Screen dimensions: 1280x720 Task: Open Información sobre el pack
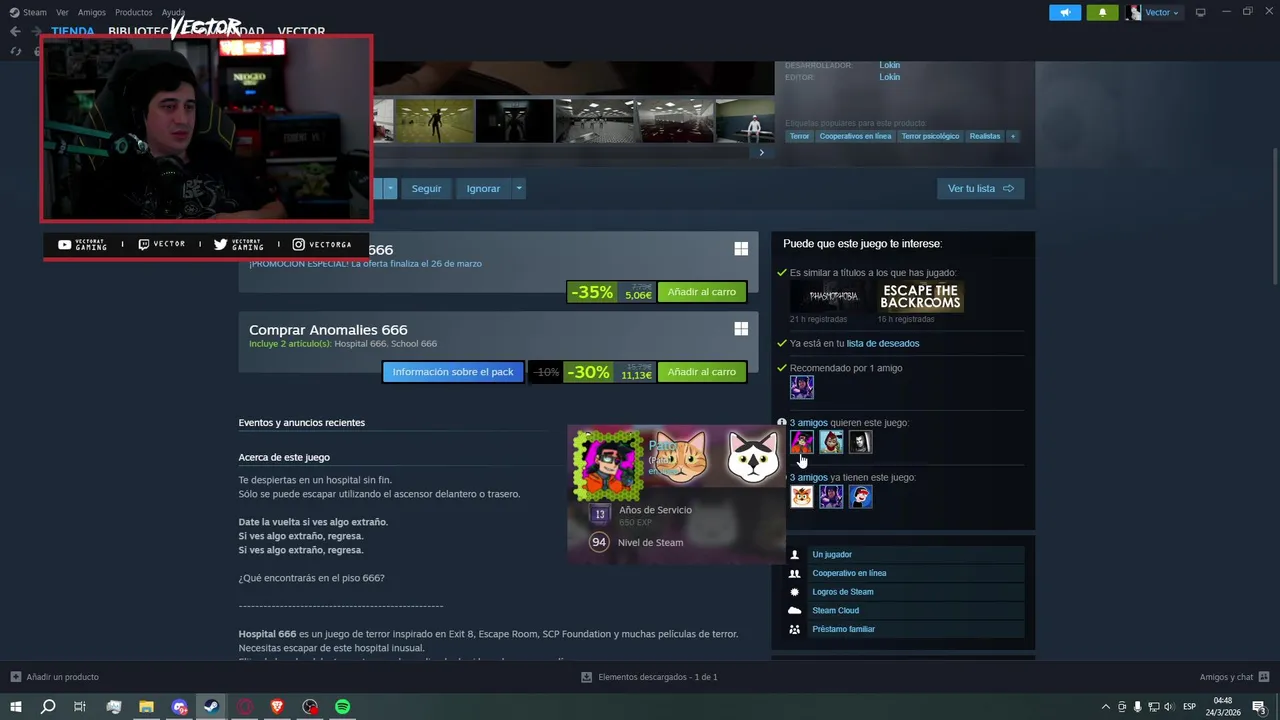coord(453,372)
